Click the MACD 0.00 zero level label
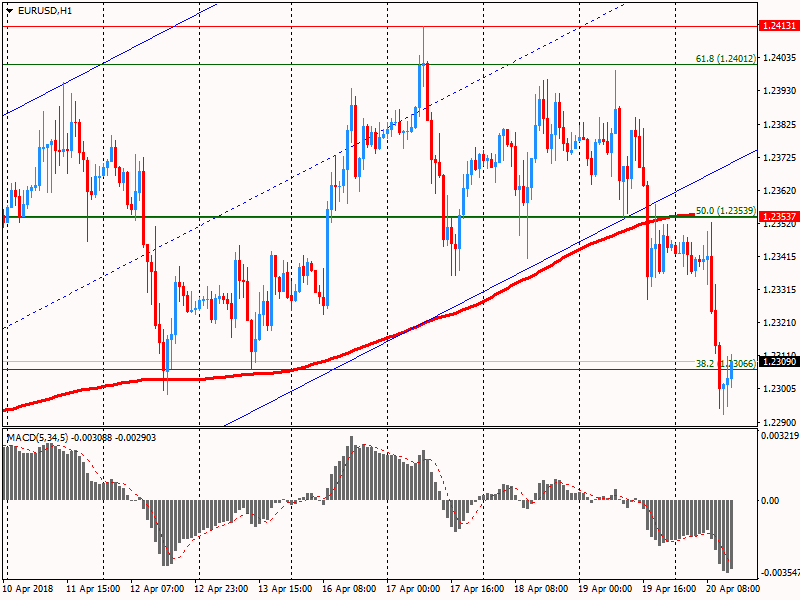This screenshot has height=600, width=800. click(770, 501)
